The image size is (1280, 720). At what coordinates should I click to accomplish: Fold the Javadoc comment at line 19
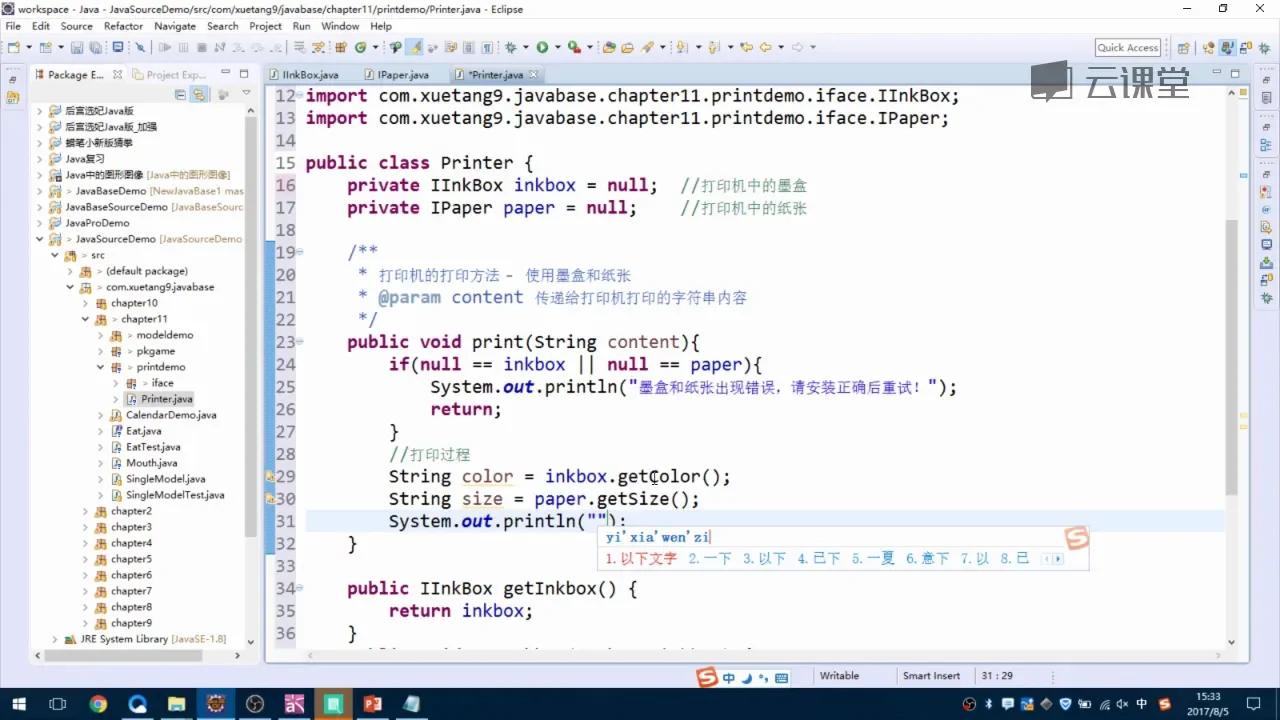(299, 252)
